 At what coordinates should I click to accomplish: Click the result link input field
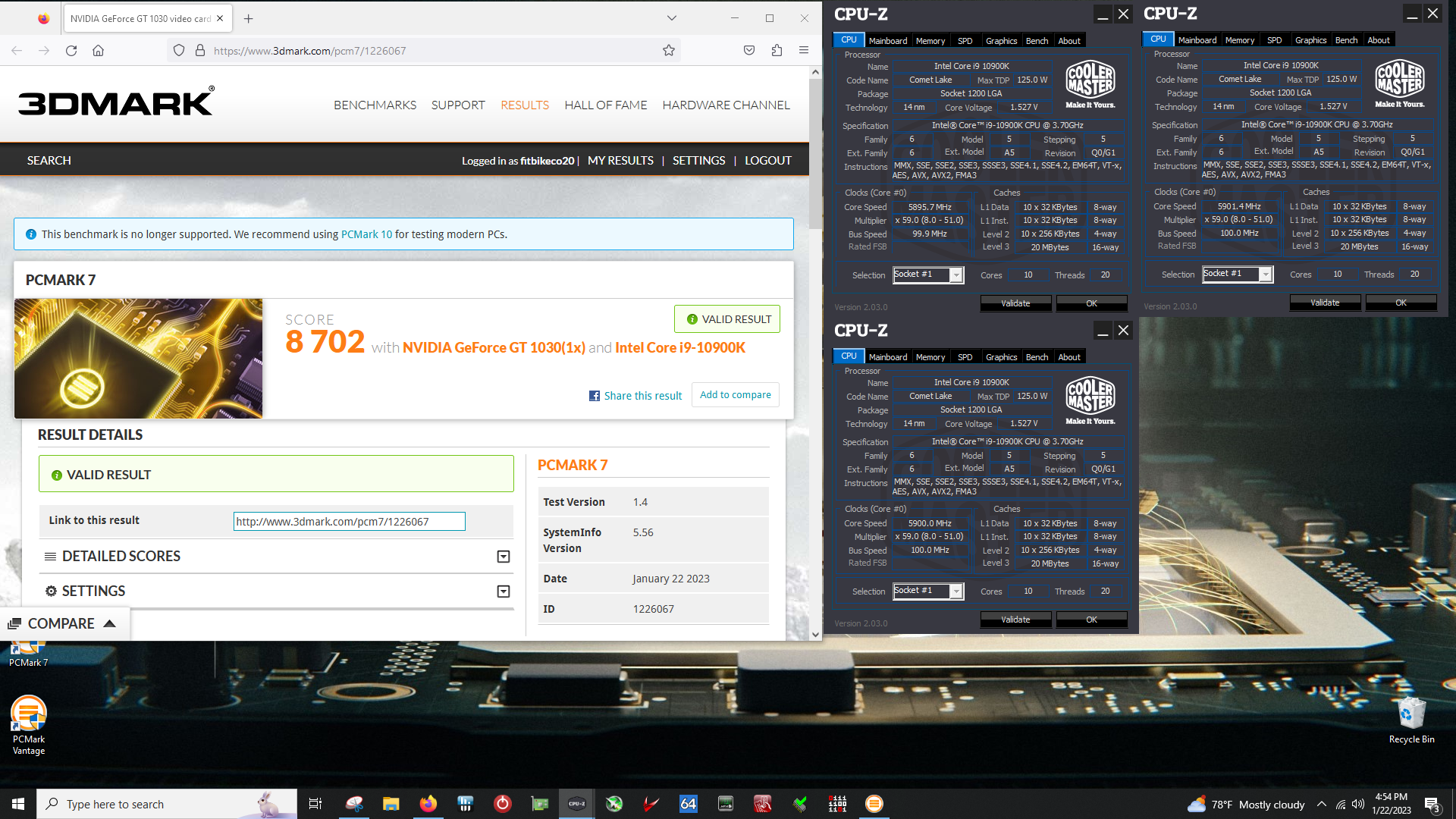(349, 522)
